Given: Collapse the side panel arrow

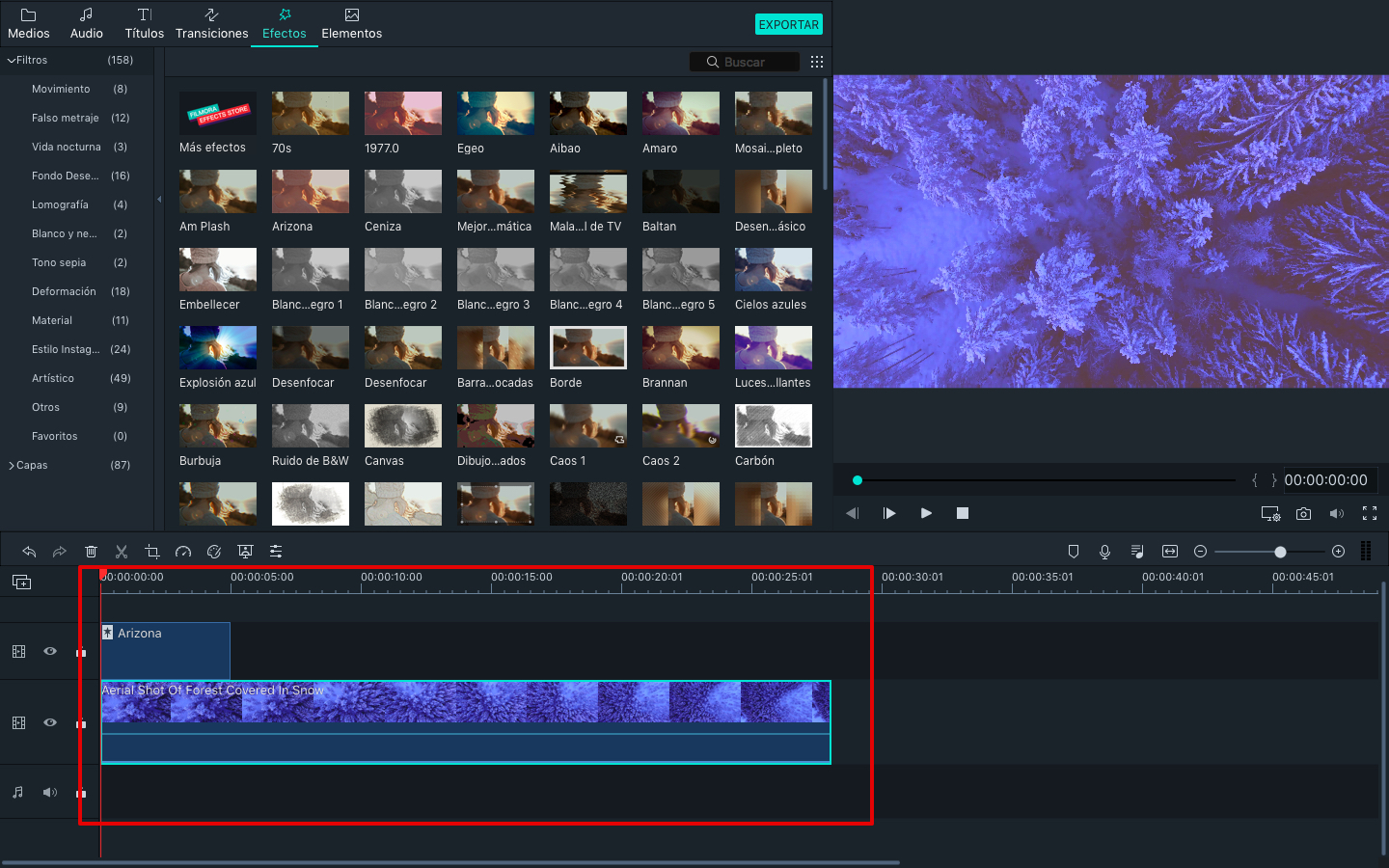Looking at the screenshot, I should (159, 200).
